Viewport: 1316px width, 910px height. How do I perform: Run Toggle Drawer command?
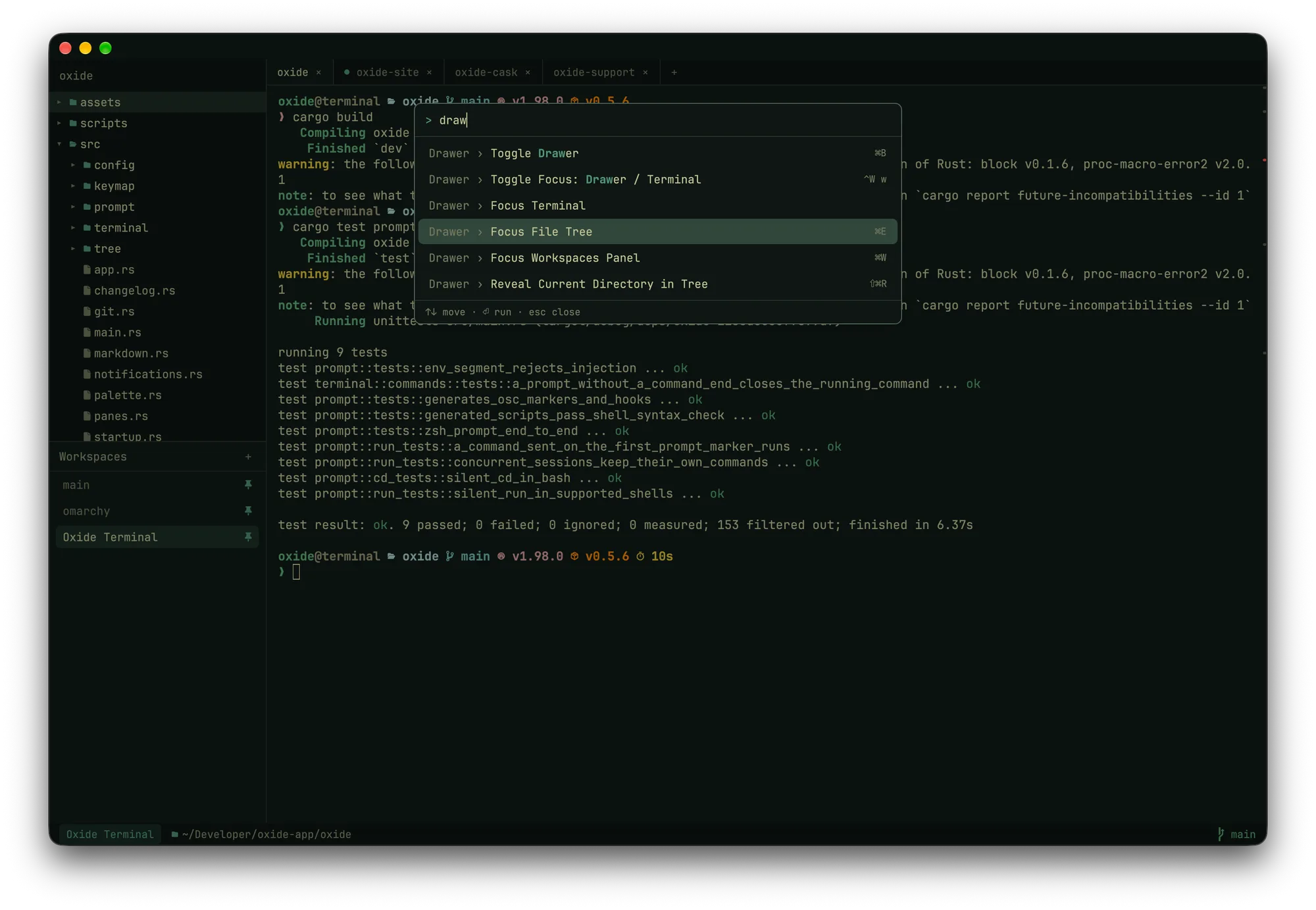point(658,153)
